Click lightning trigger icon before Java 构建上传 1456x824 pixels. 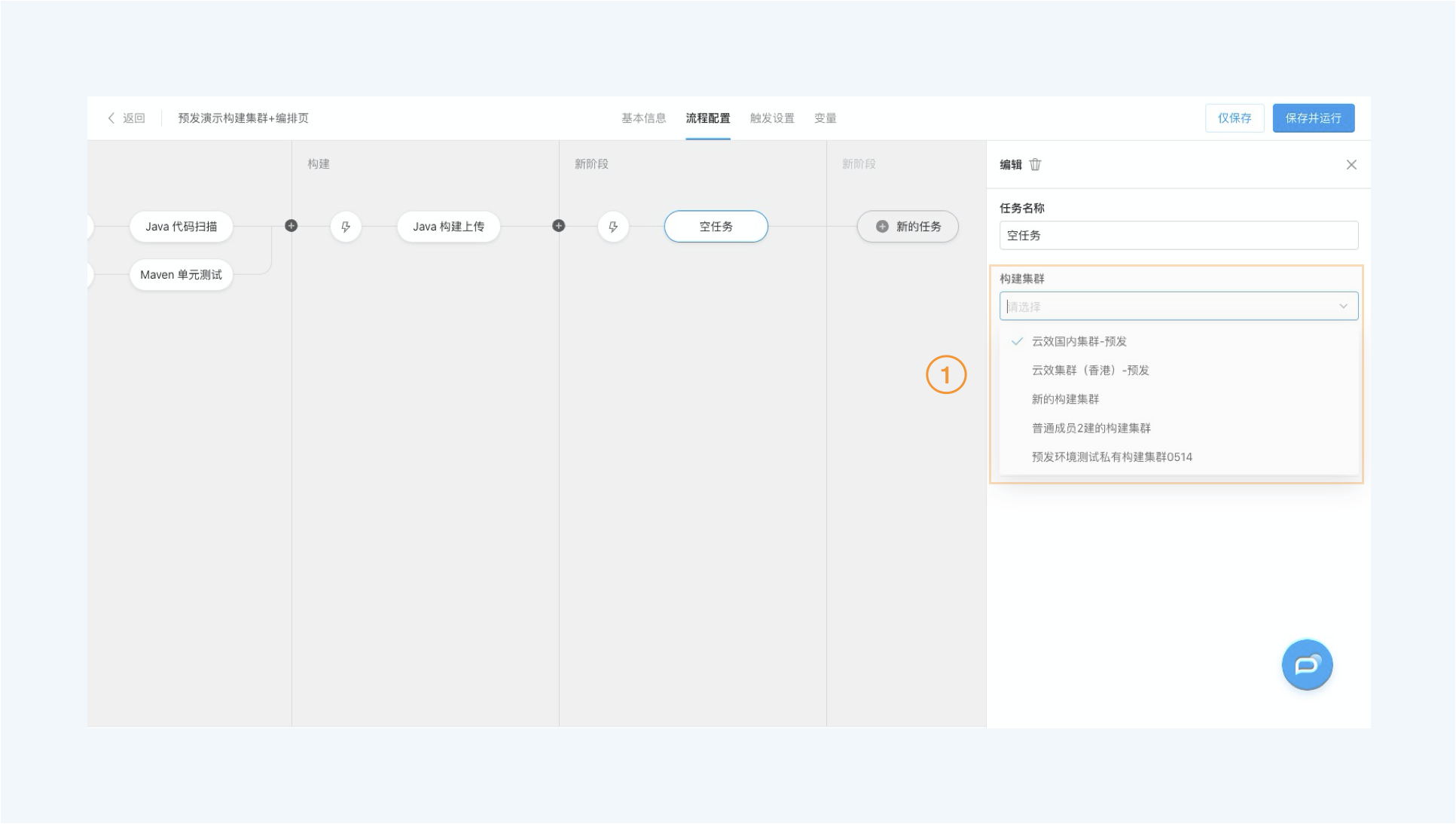pyautogui.click(x=346, y=227)
